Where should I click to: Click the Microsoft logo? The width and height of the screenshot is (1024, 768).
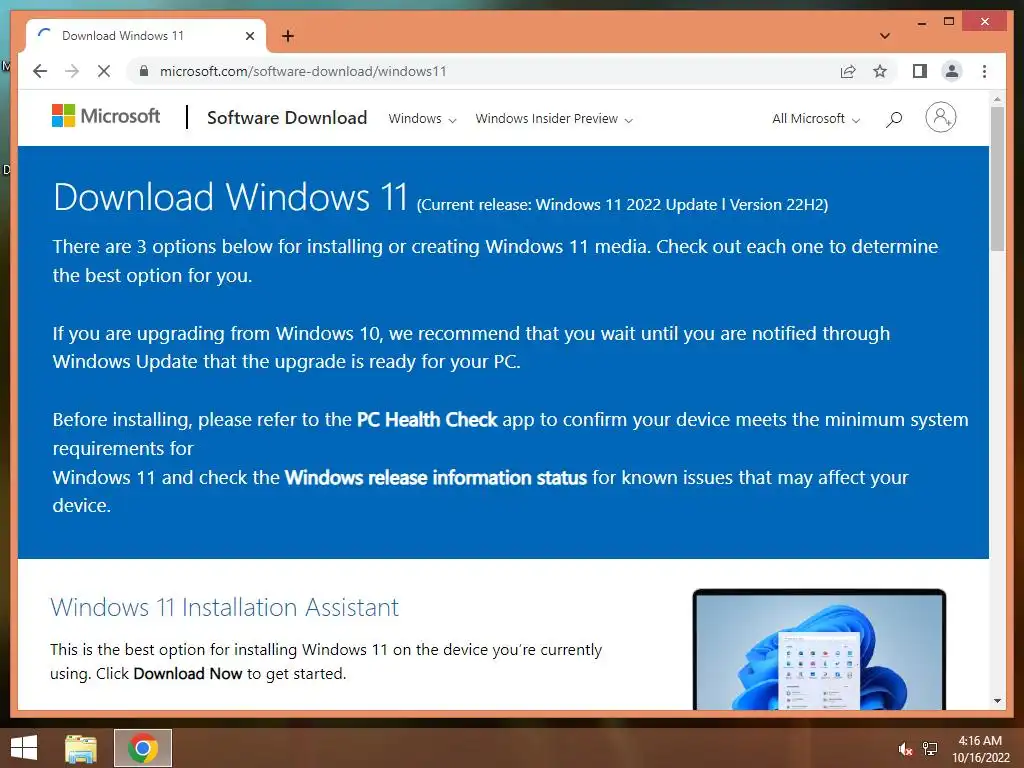[106, 116]
